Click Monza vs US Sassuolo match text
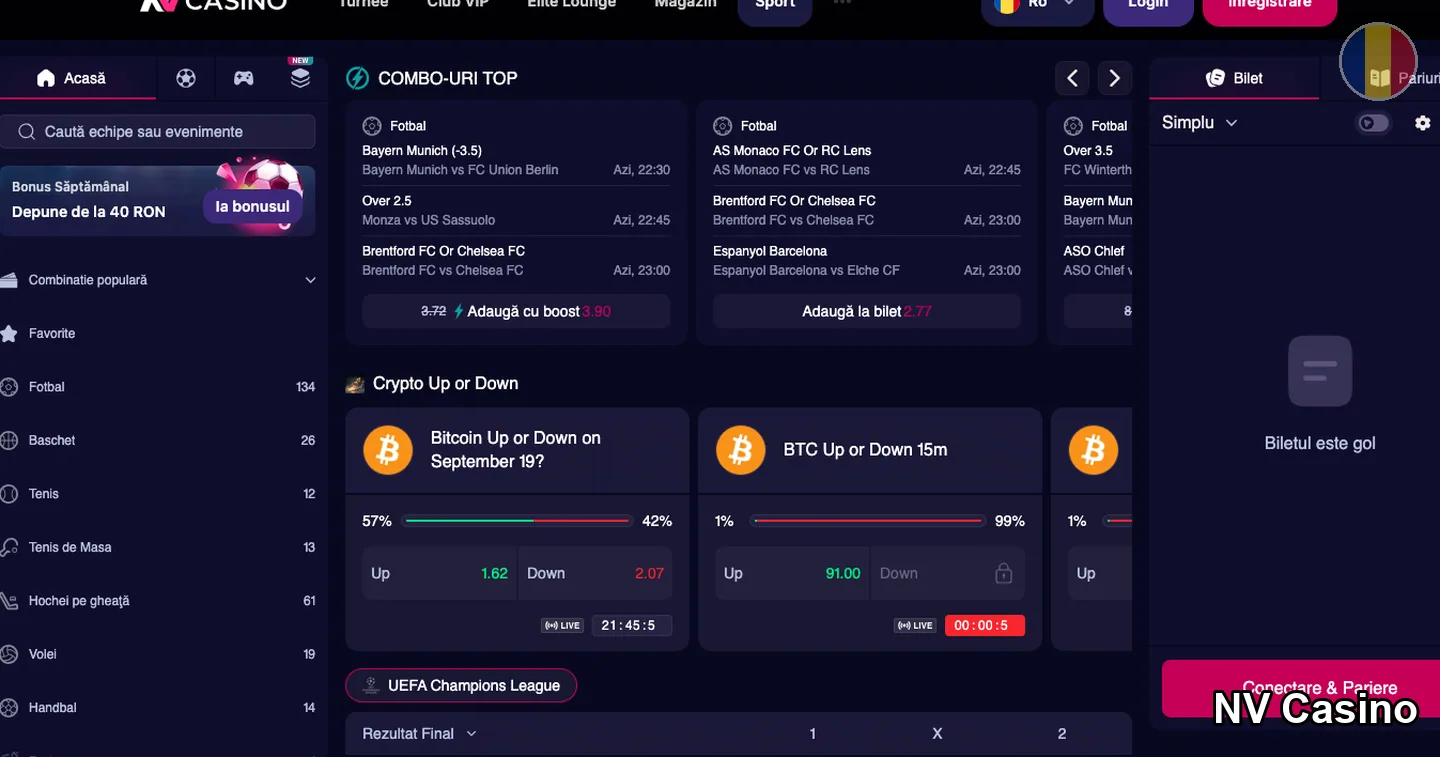1440x757 pixels. (428, 220)
